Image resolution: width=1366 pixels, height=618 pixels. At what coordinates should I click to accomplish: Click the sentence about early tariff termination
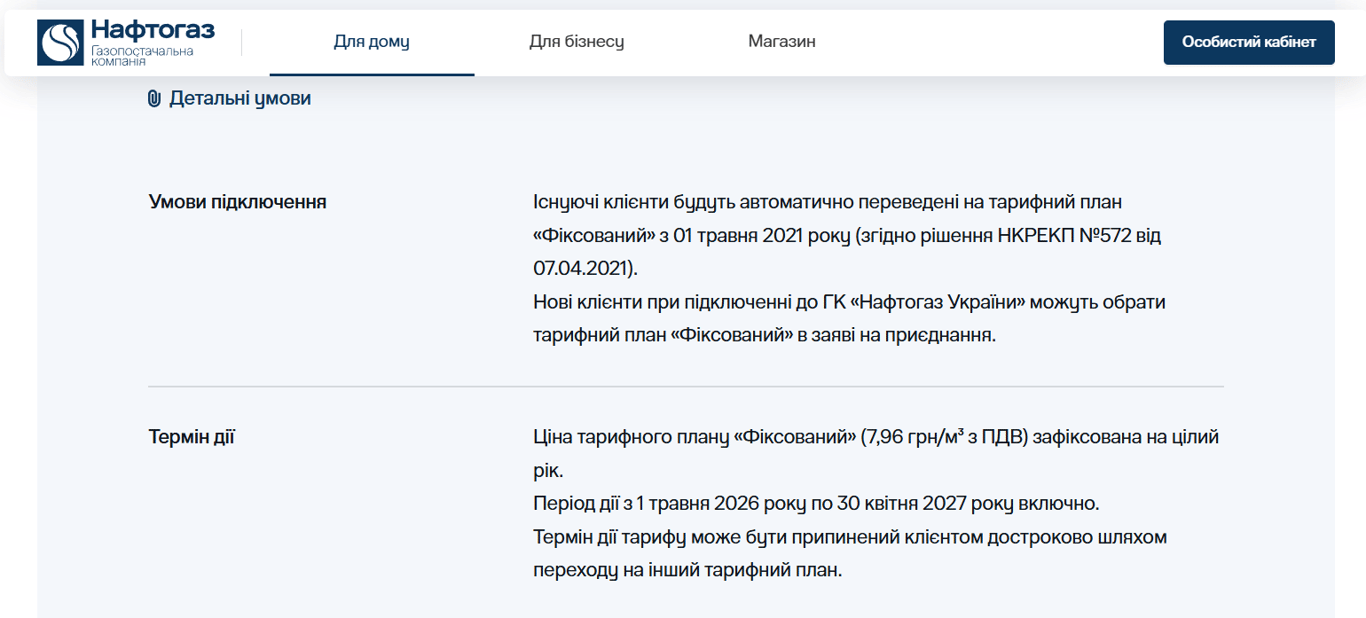[x=850, y=554]
